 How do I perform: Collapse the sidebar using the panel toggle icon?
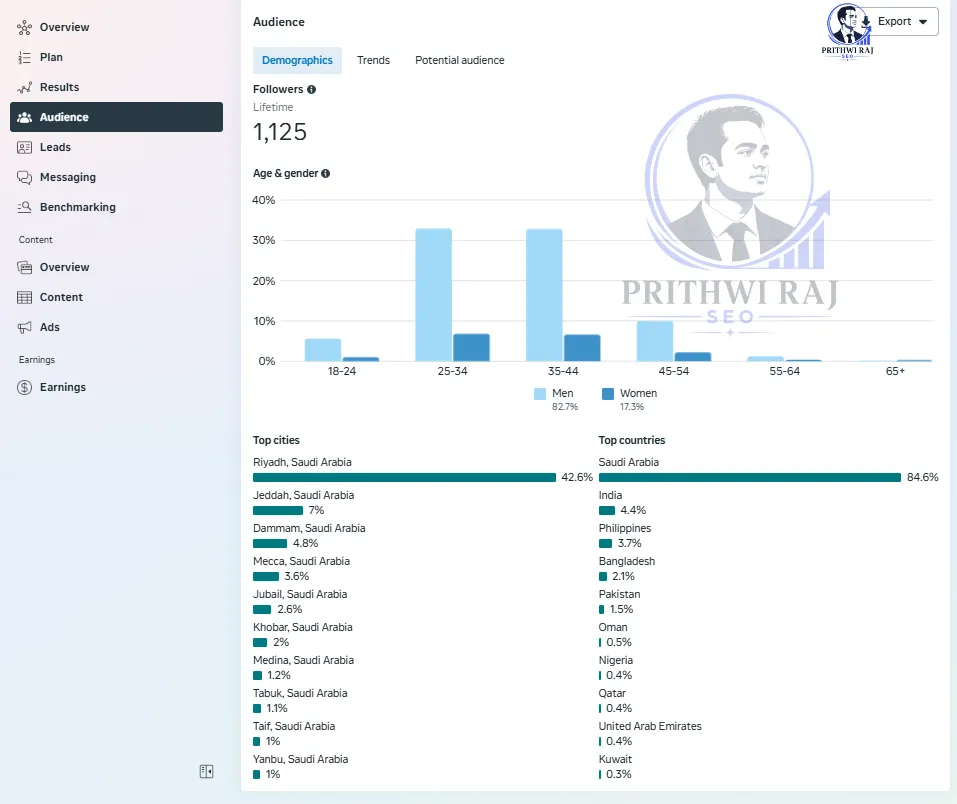[206, 772]
